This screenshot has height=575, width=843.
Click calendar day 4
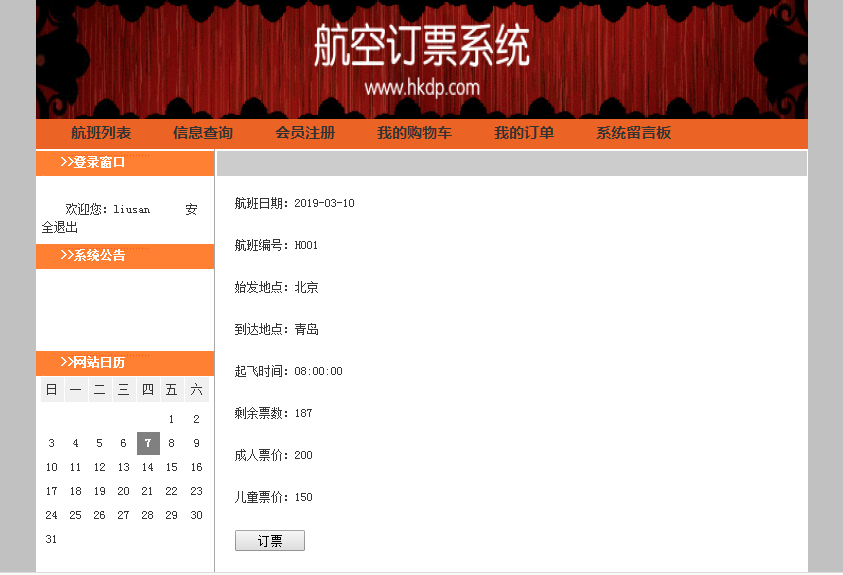(75, 443)
